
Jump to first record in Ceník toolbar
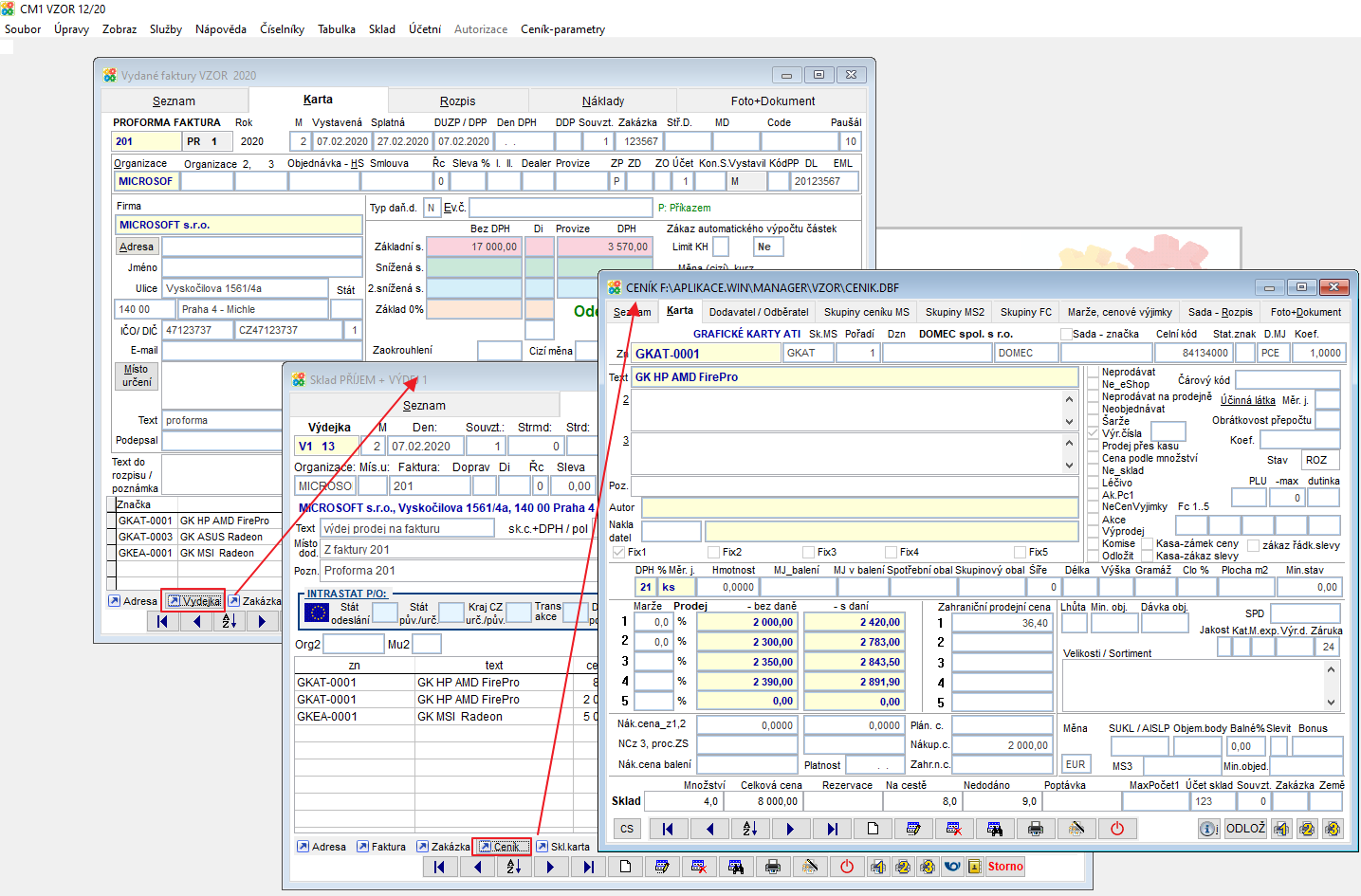[668, 829]
